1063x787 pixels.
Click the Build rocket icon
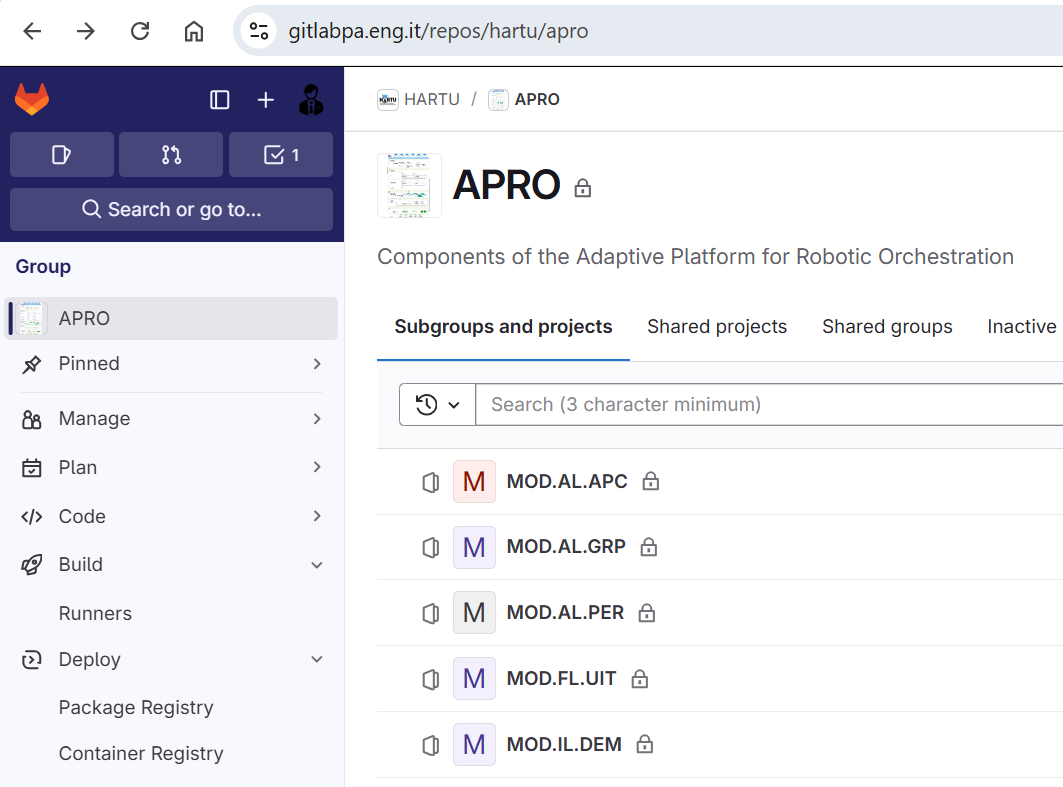(31, 565)
